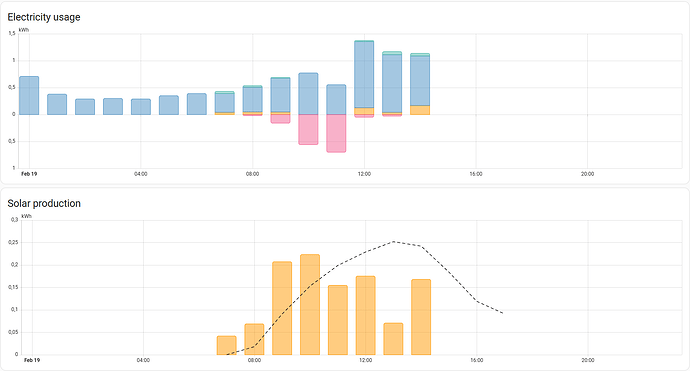Click the "Solar production" card title
690x371 pixels.
click(44, 203)
